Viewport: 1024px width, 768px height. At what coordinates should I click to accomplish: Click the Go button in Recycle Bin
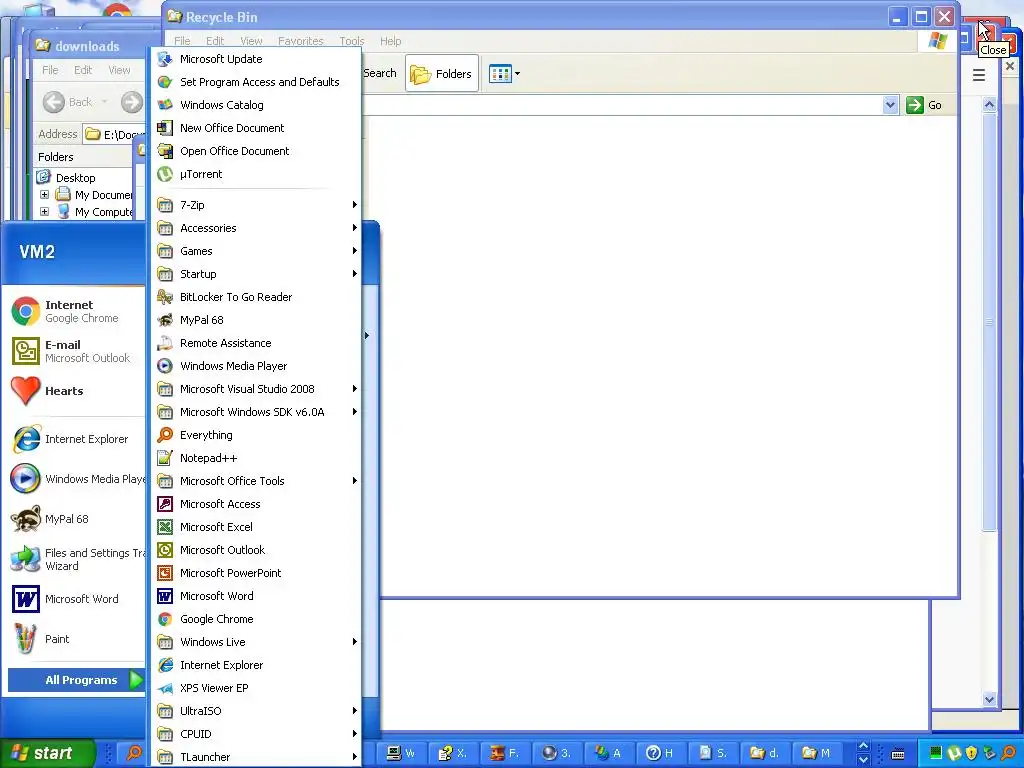pyautogui.click(x=924, y=105)
